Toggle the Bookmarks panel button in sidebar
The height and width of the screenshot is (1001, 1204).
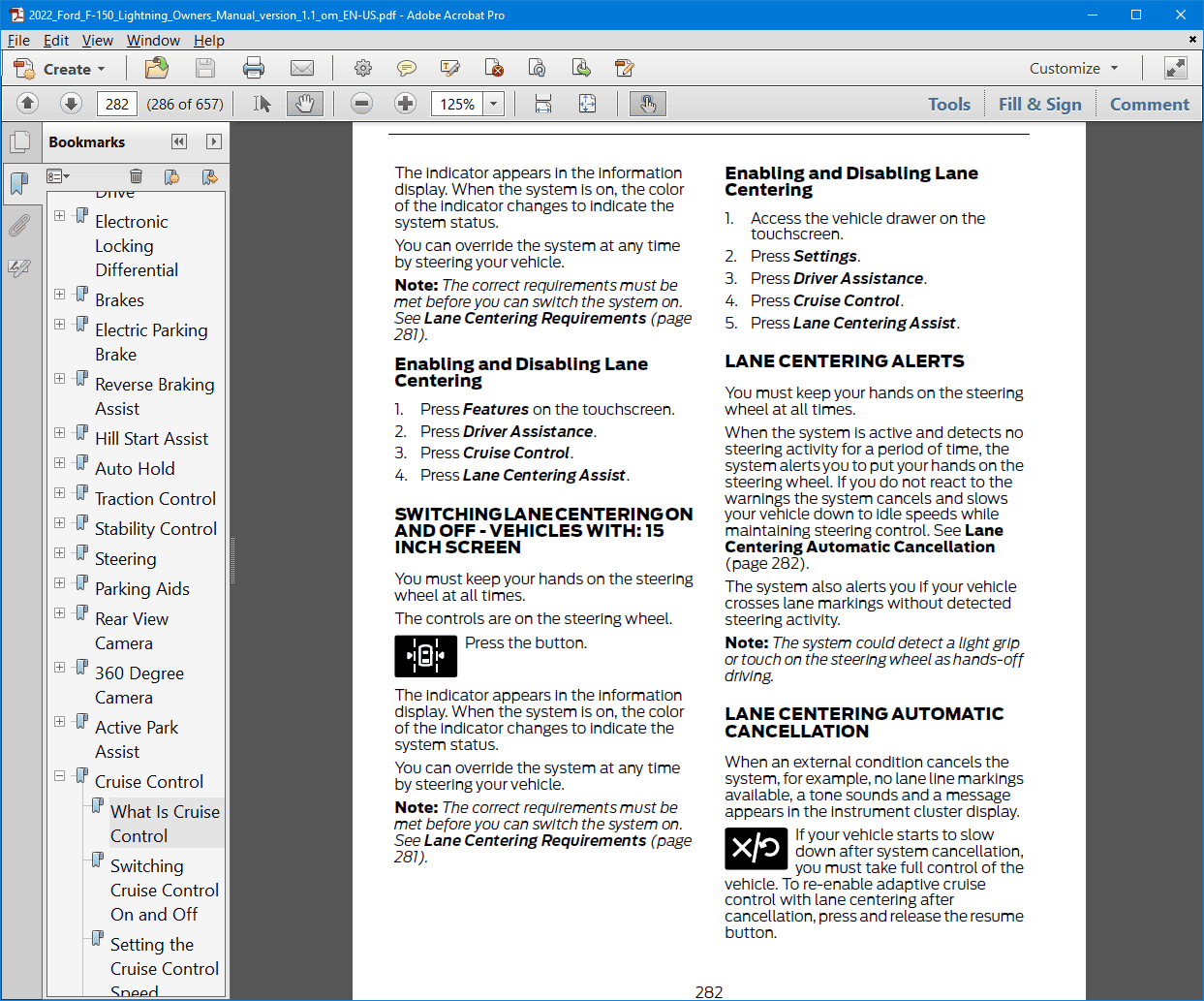[x=19, y=183]
